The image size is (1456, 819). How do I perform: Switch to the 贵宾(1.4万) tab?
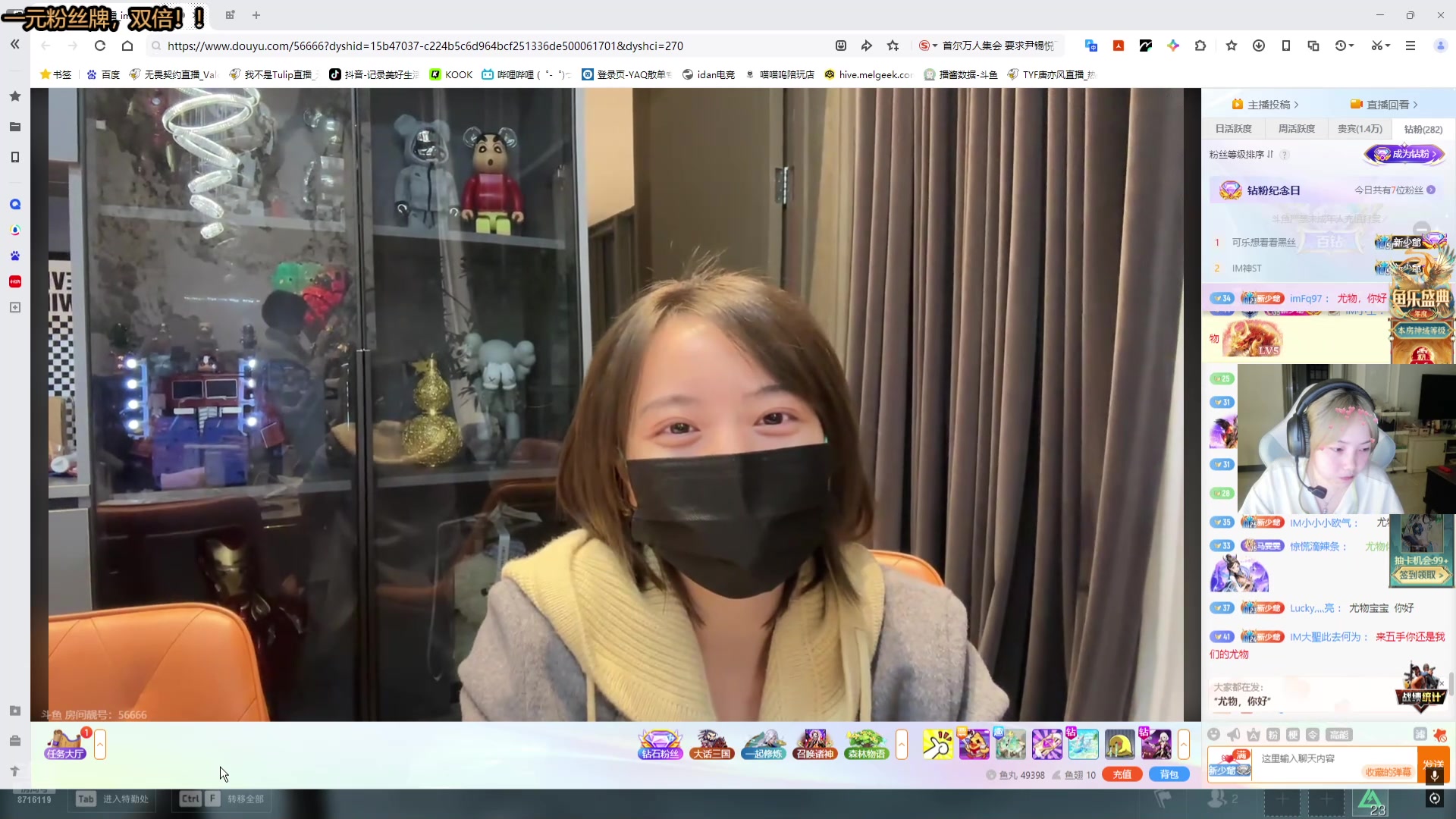(x=1359, y=129)
